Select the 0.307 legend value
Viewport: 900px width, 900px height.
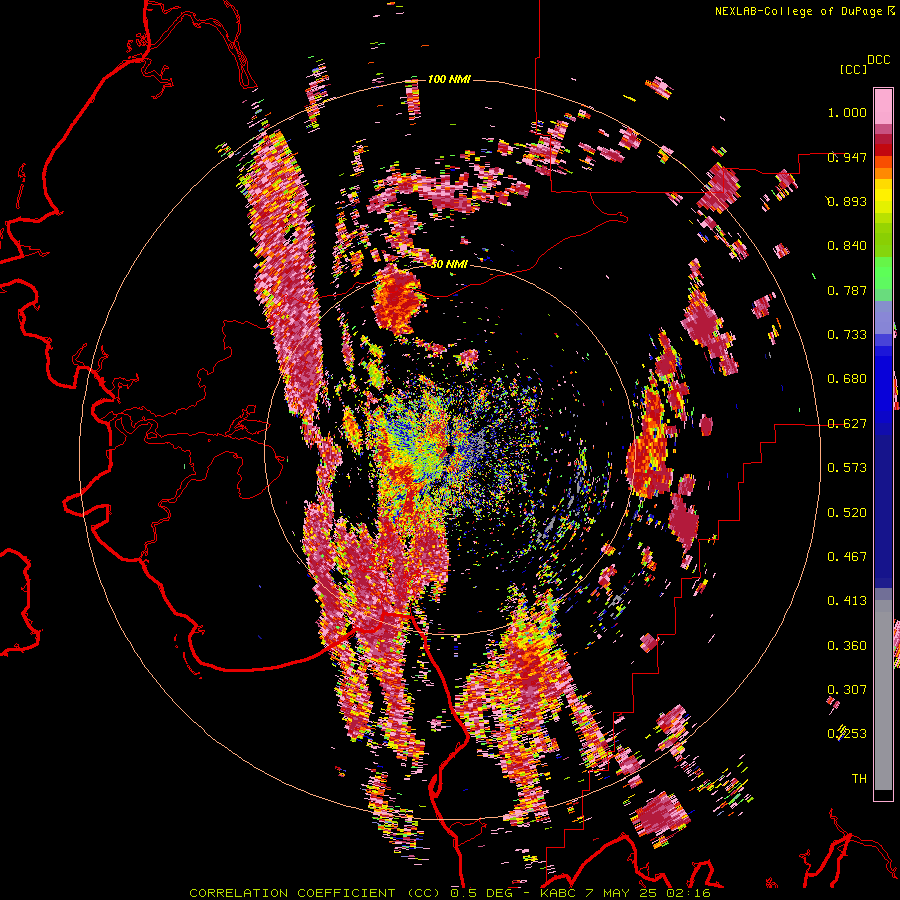(847, 690)
